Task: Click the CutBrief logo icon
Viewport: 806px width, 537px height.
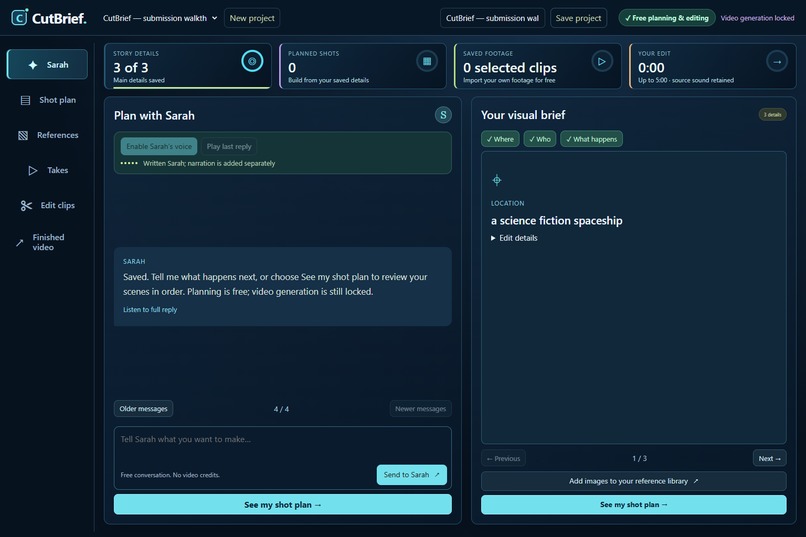Action: [20, 17]
